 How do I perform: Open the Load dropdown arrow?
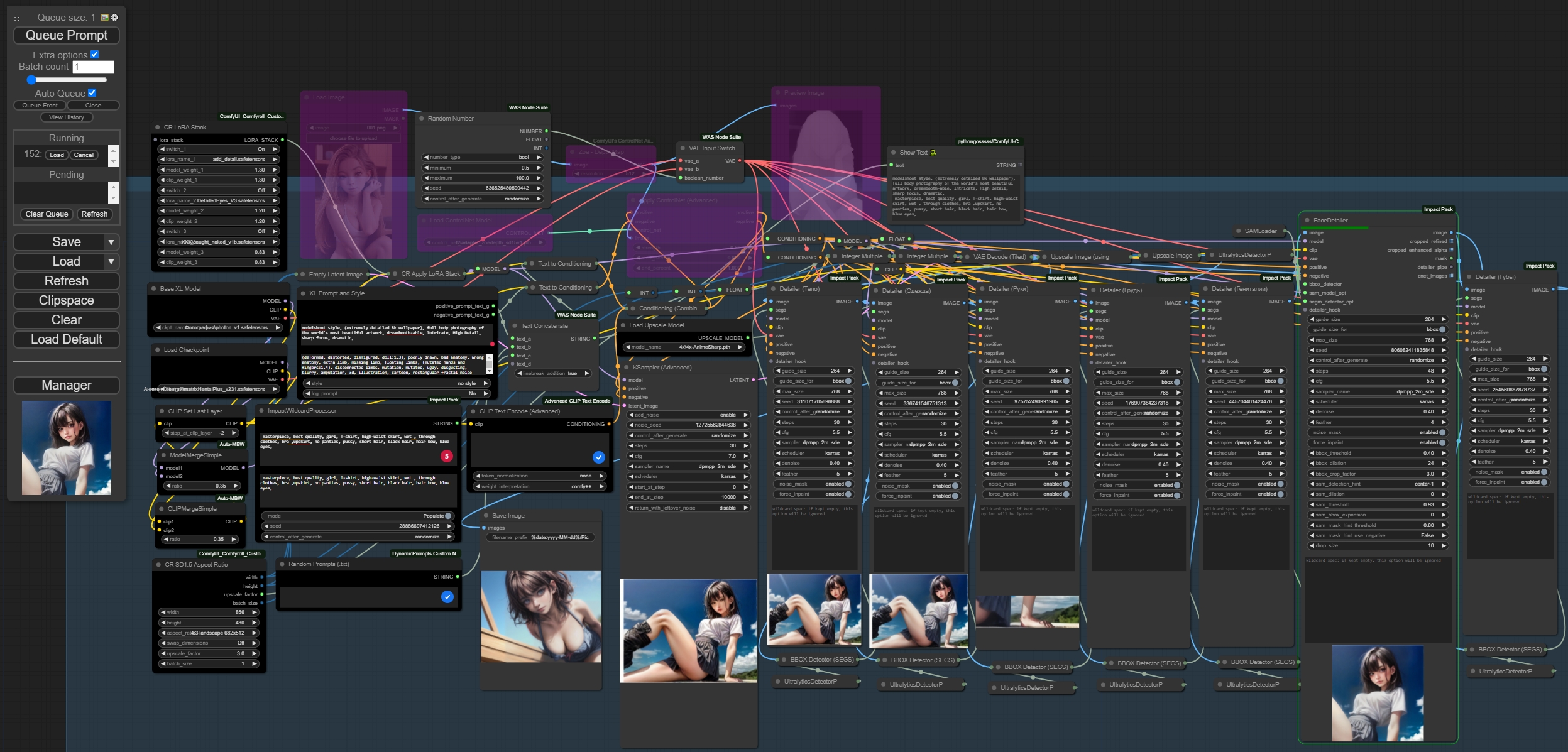click(x=111, y=262)
